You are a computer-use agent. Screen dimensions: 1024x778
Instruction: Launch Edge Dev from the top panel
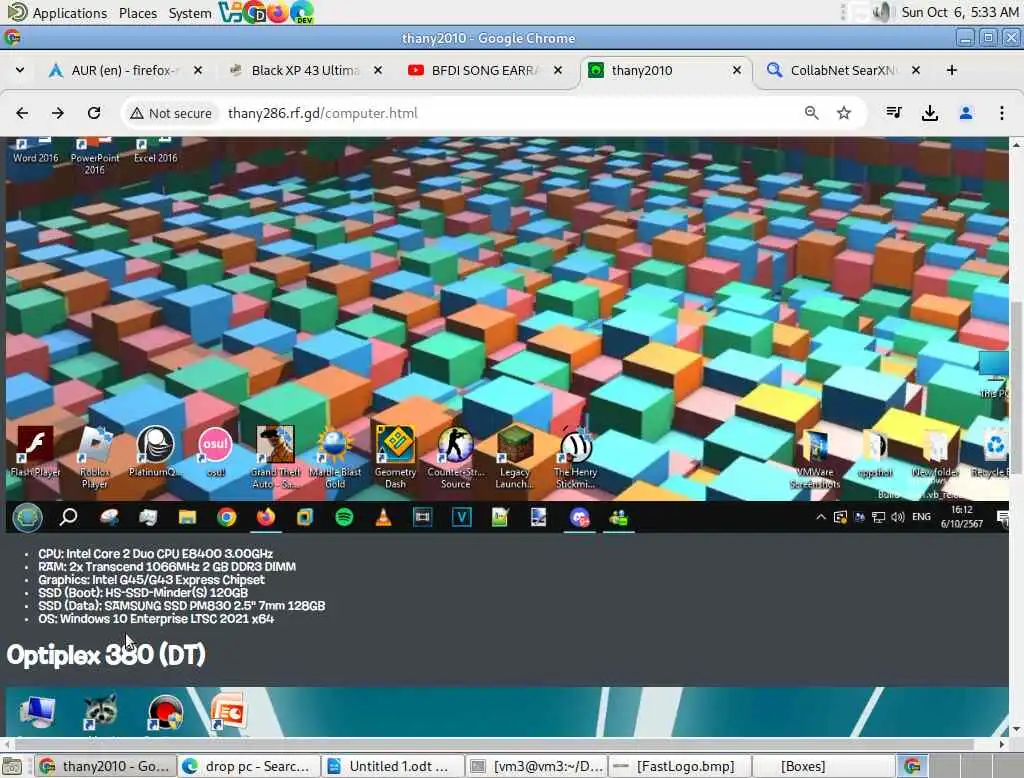(x=302, y=12)
